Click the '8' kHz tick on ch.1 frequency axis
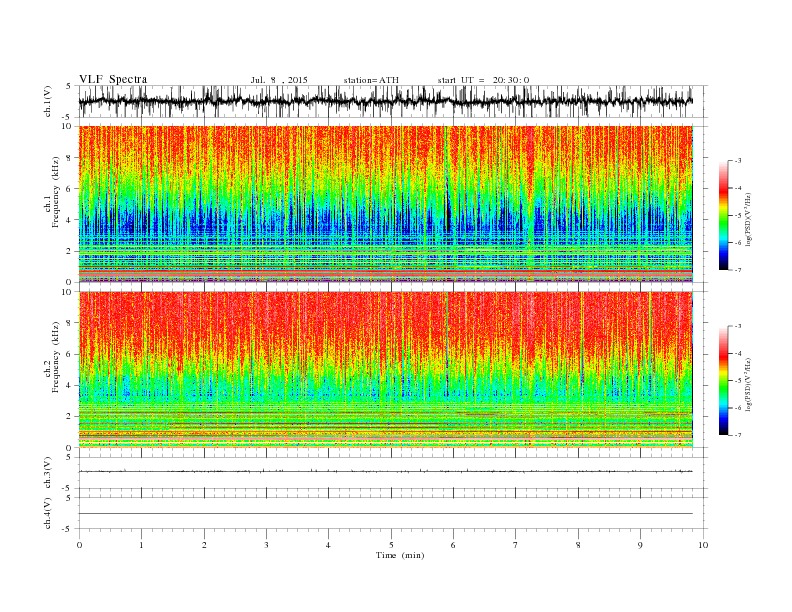The height and width of the screenshot is (612, 792). 69,158
